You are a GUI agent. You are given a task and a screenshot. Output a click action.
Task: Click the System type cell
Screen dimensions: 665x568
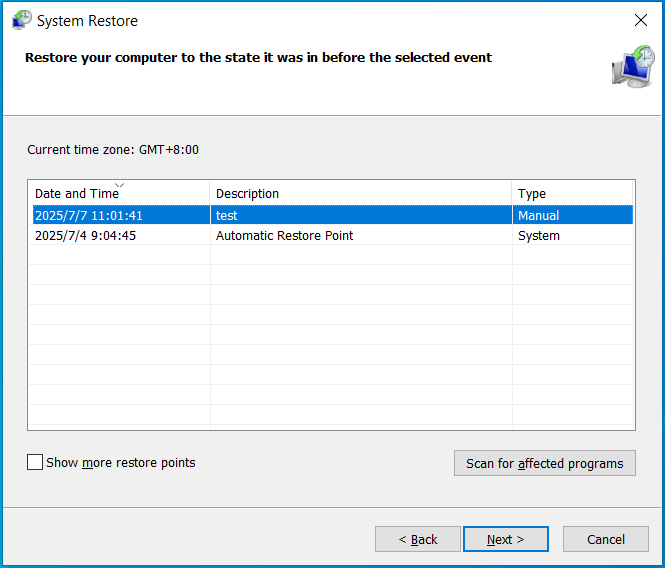[539, 236]
